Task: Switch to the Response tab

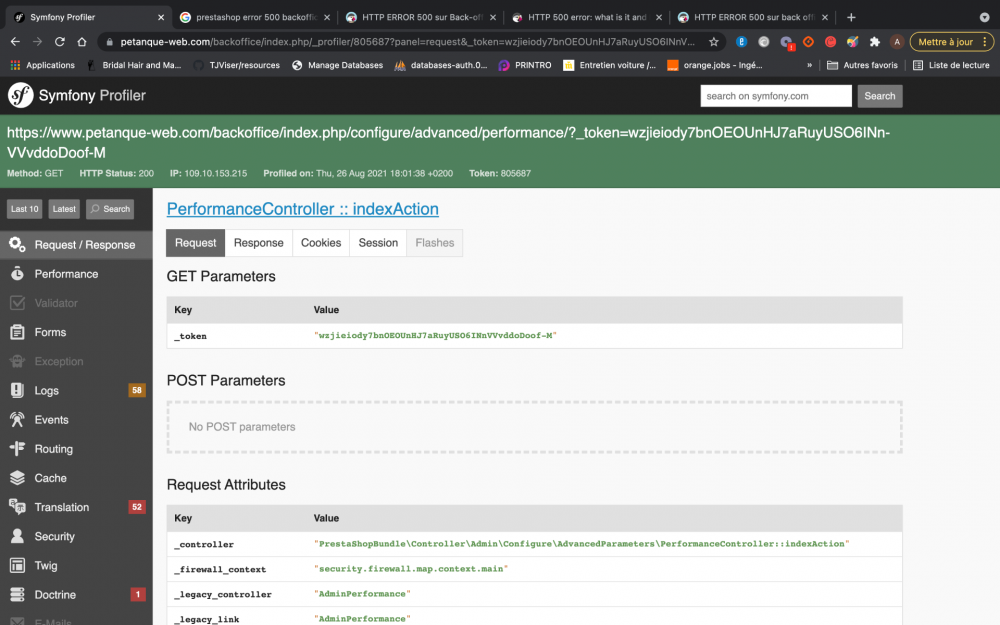Action: coord(258,243)
